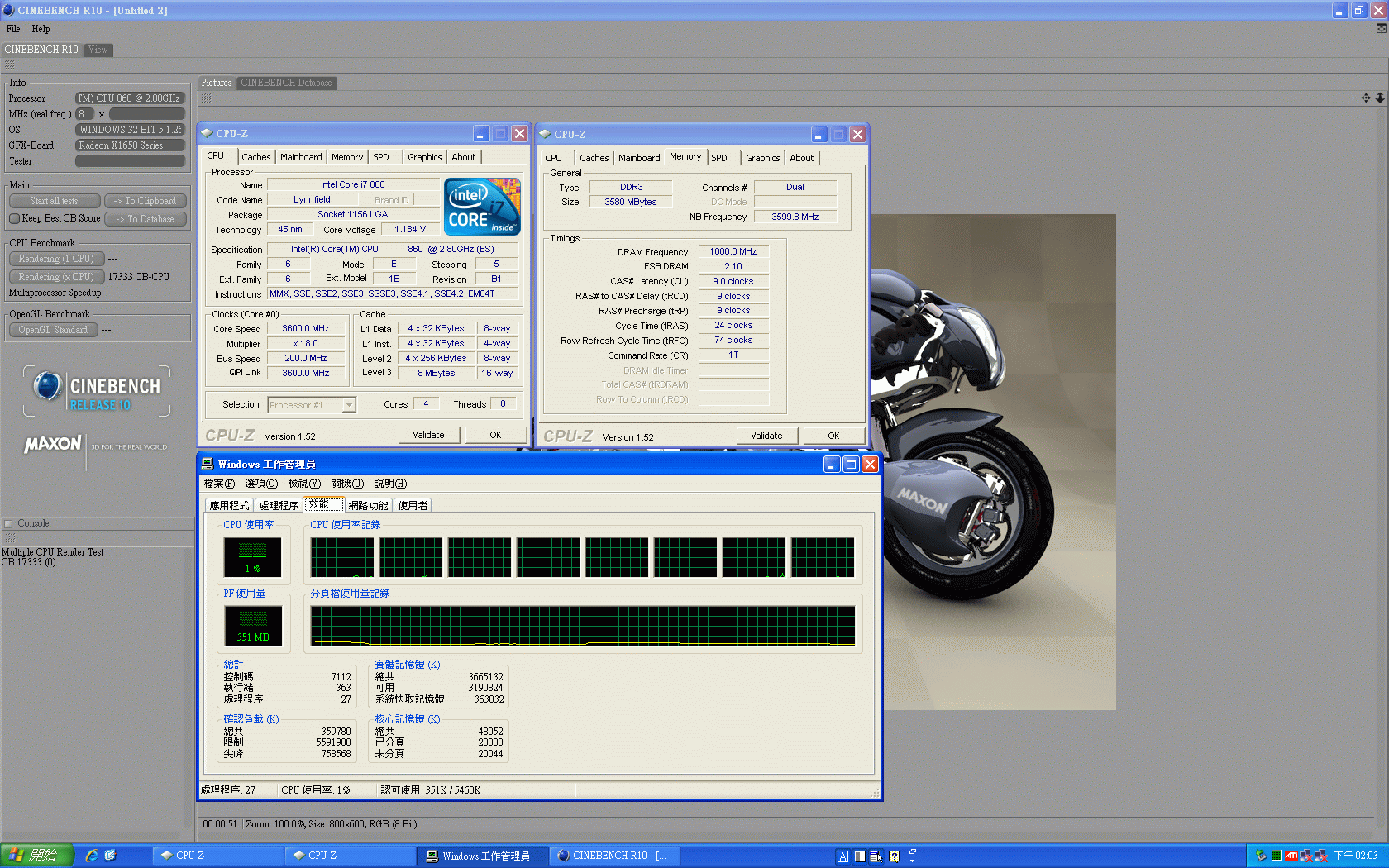1389x868 pixels.
Task: Activate second CPU-Z taskbar button
Action: click(351, 856)
